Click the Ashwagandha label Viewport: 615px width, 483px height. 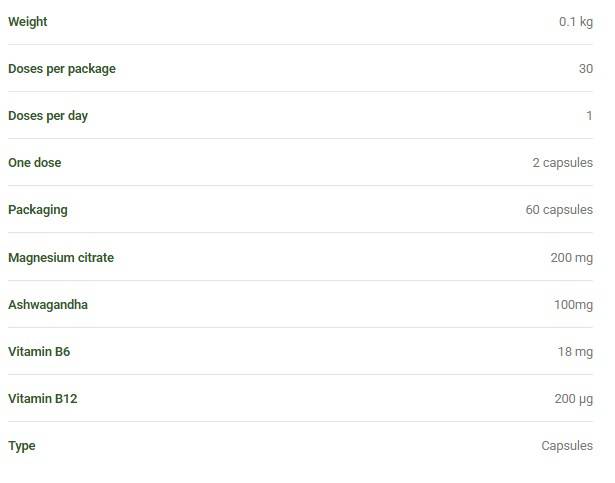pyautogui.click(x=48, y=305)
